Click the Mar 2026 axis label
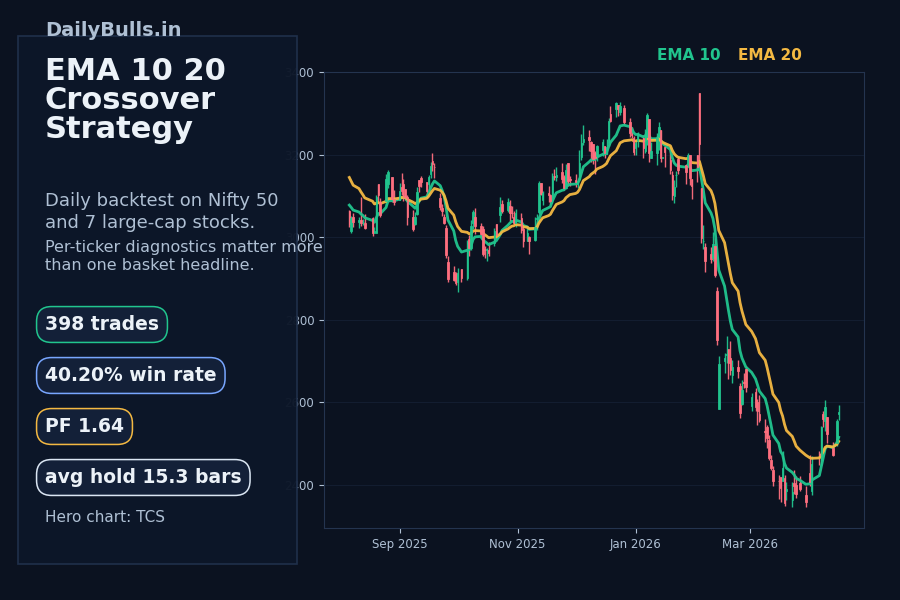The width and height of the screenshot is (900, 600). tap(750, 544)
